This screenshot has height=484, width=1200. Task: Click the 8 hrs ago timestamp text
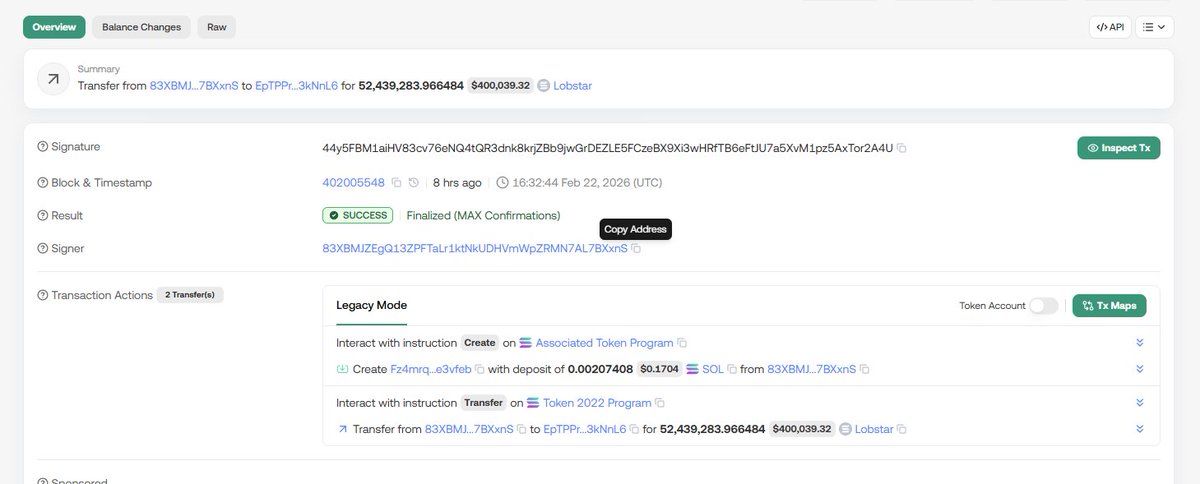(457, 183)
